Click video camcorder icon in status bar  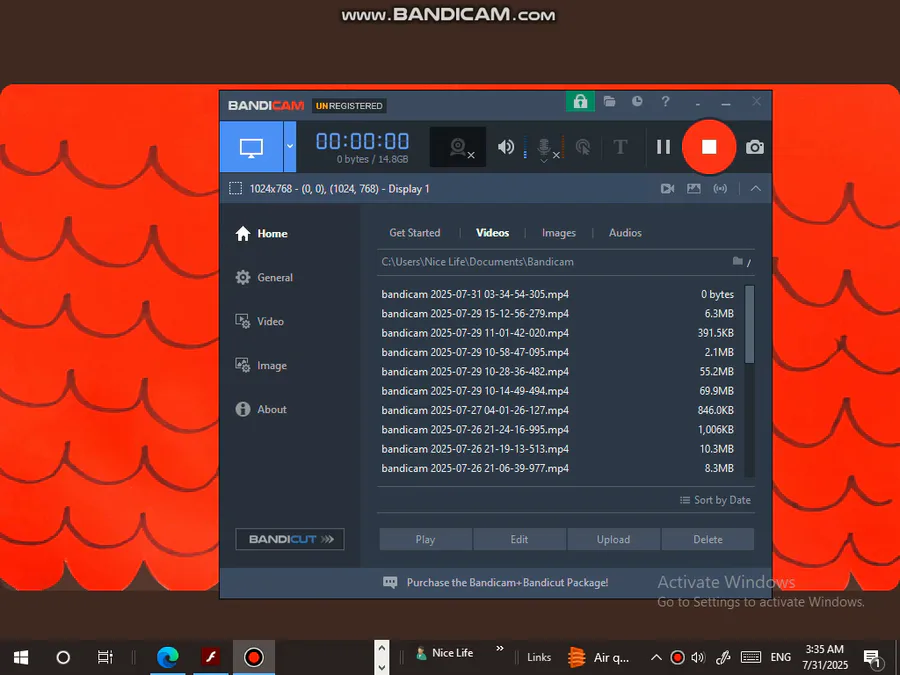pos(667,188)
